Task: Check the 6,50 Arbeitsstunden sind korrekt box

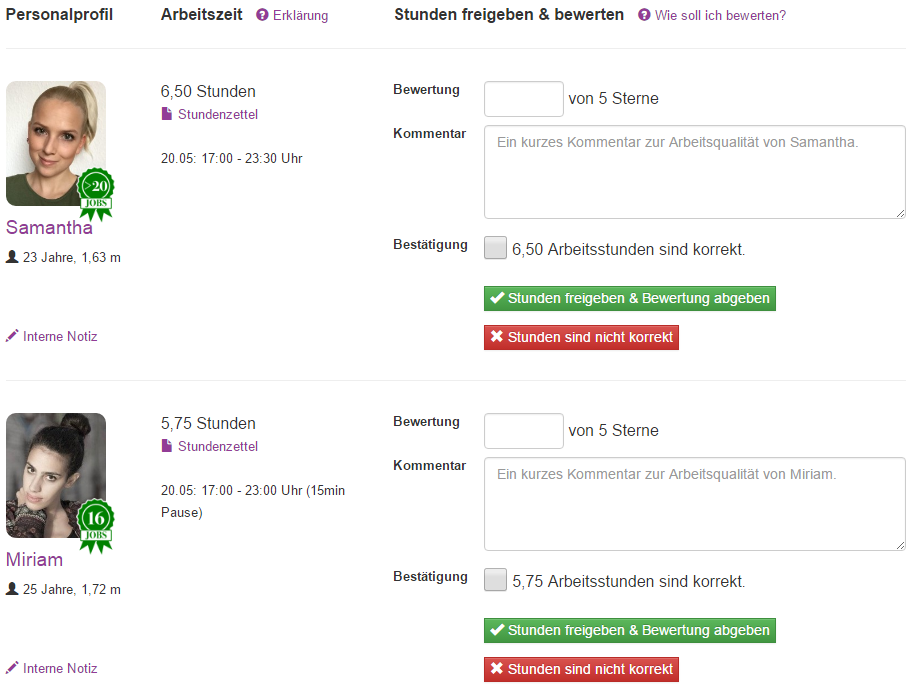Action: tap(496, 248)
